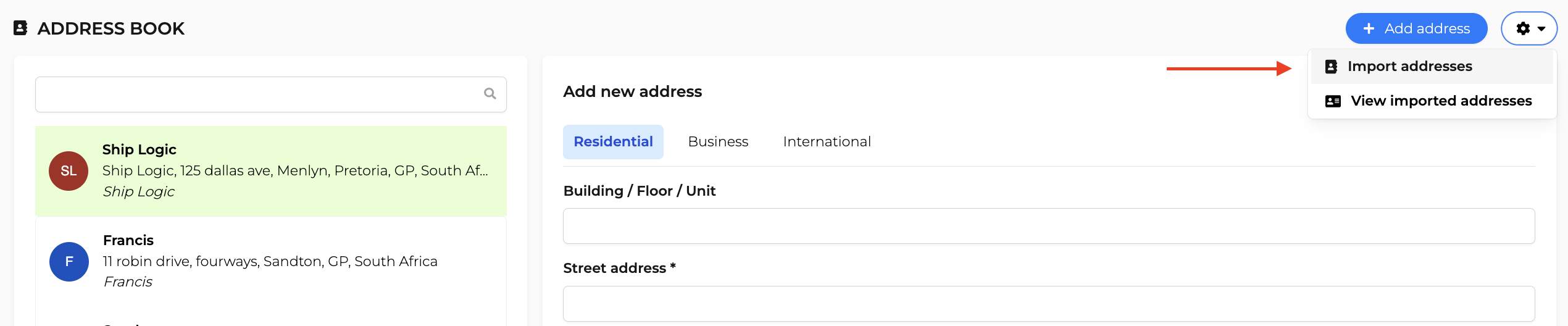1568x326 pixels.
Task: Switch to the International tab
Action: pos(827,142)
